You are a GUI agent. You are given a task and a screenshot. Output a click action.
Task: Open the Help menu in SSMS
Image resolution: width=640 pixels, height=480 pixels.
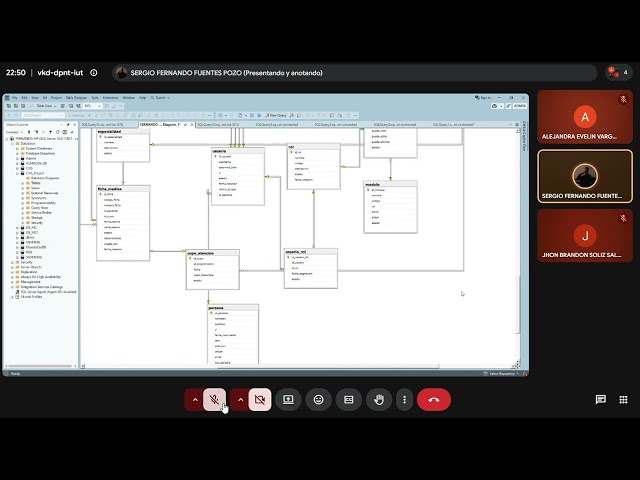click(142, 98)
